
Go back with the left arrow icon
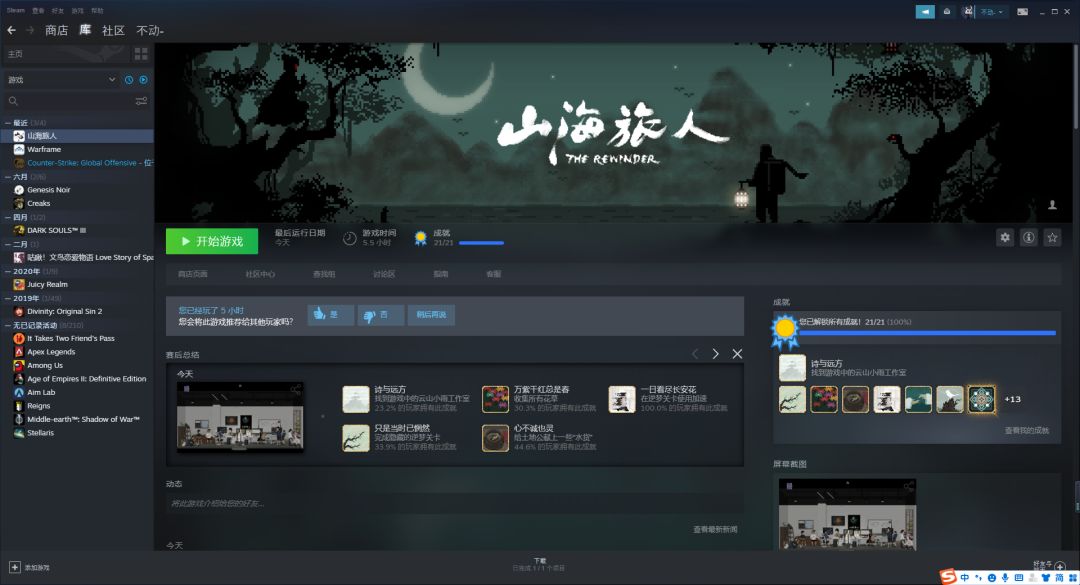pyautogui.click(x=11, y=30)
